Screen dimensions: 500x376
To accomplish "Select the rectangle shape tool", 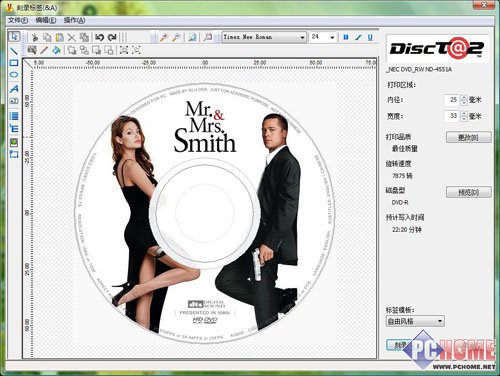I will (14, 63).
